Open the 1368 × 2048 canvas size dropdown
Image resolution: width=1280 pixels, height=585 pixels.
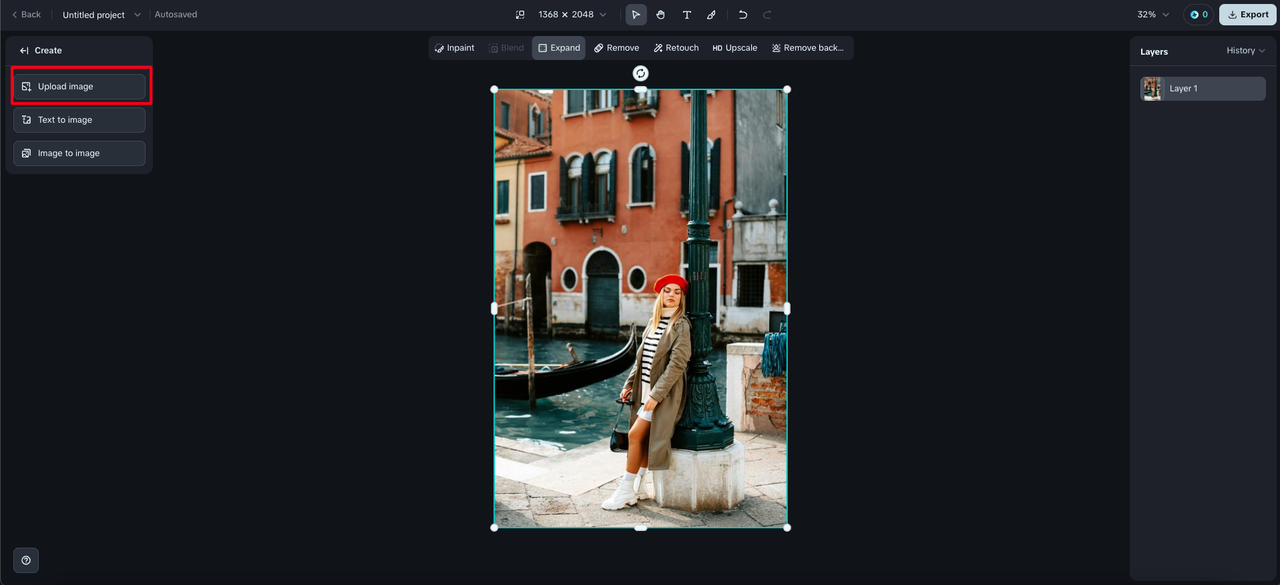click(572, 15)
